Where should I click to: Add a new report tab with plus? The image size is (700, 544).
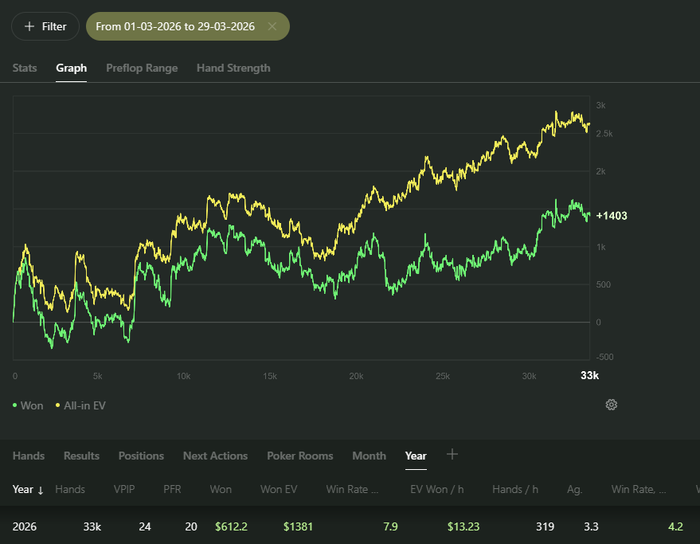[452, 454]
